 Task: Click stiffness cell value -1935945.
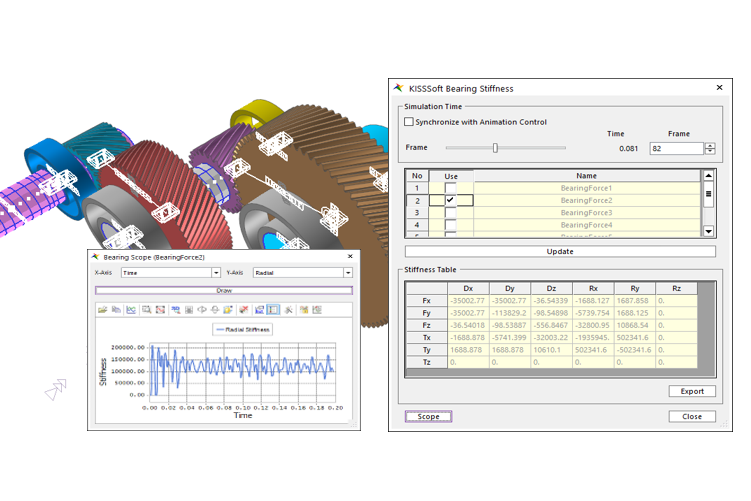593,338
